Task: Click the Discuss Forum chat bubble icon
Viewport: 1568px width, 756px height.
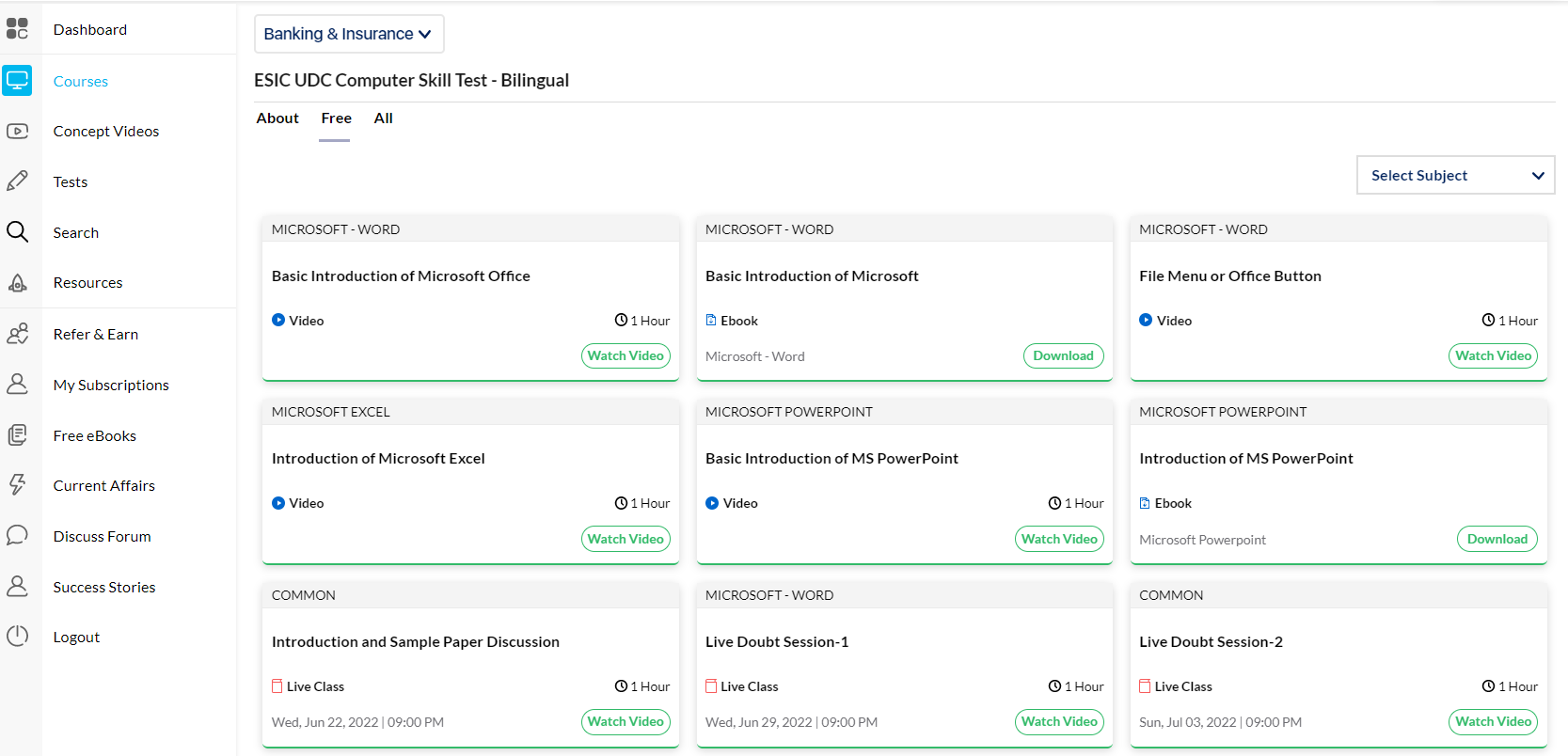Action: tap(17, 535)
